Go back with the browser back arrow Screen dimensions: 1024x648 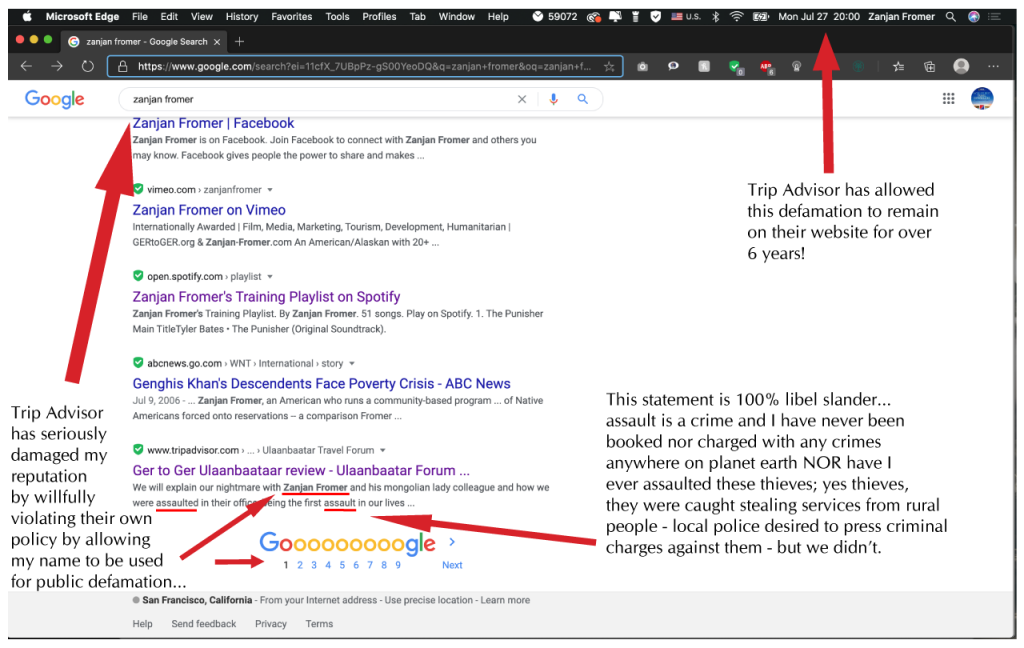26,66
